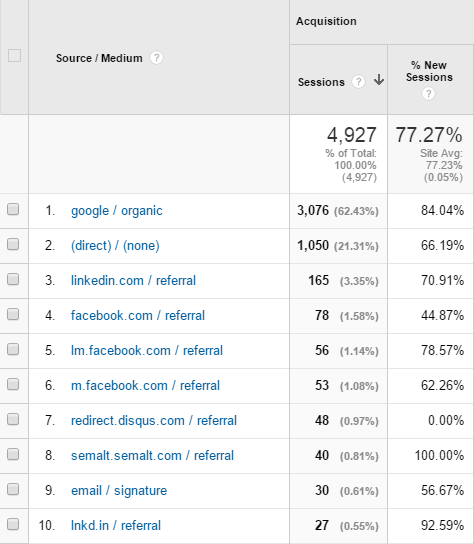Screen dimensions: 474x544
Task: Open redirect.disqus.com / referral link
Action: click(154, 420)
